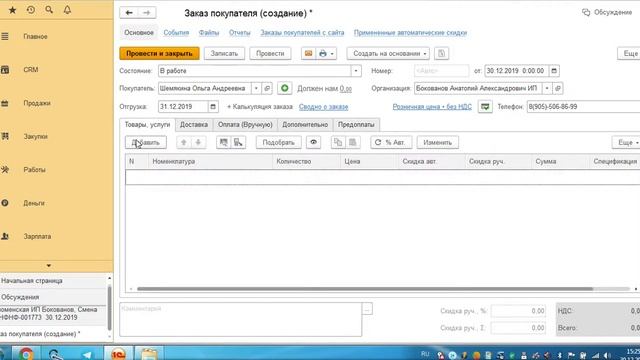Viewport: 640px width, 360px height.
Task: Click the printer icon
Action: point(323,53)
